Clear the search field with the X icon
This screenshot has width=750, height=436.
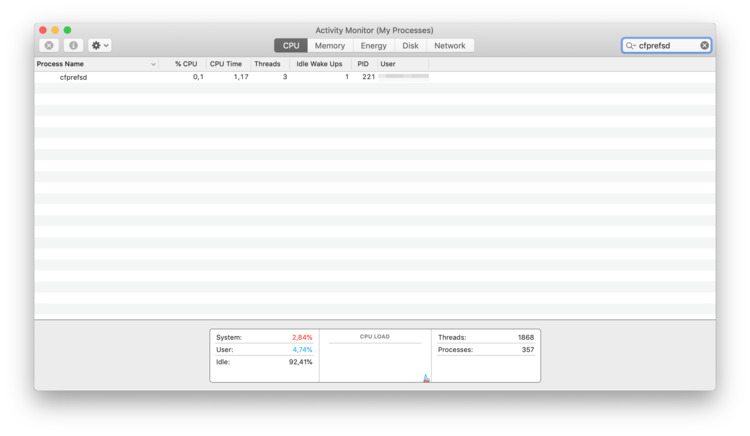pyautogui.click(x=704, y=46)
